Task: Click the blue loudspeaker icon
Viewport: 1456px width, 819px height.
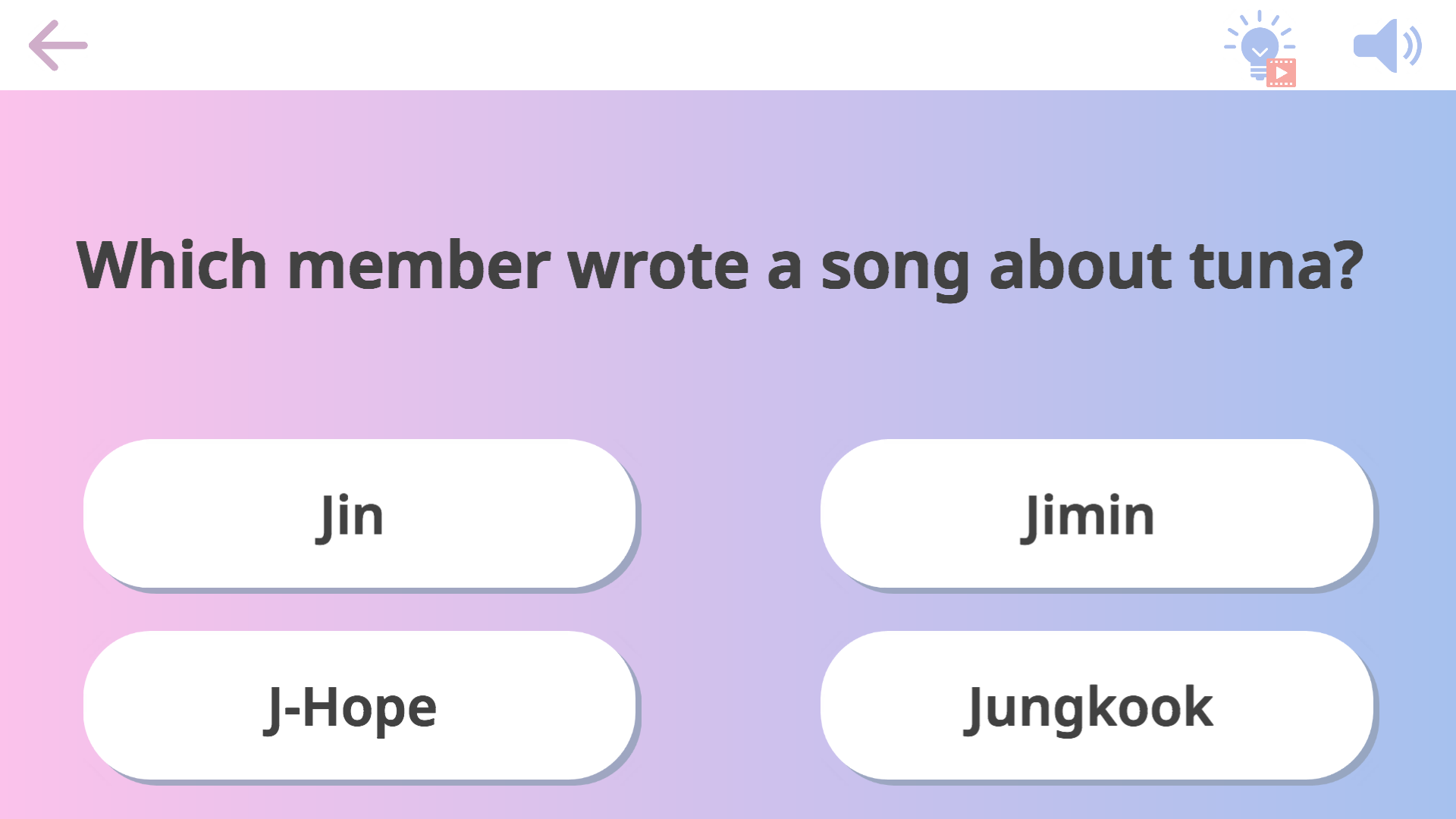Action: pyautogui.click(x=1386, y=45)
